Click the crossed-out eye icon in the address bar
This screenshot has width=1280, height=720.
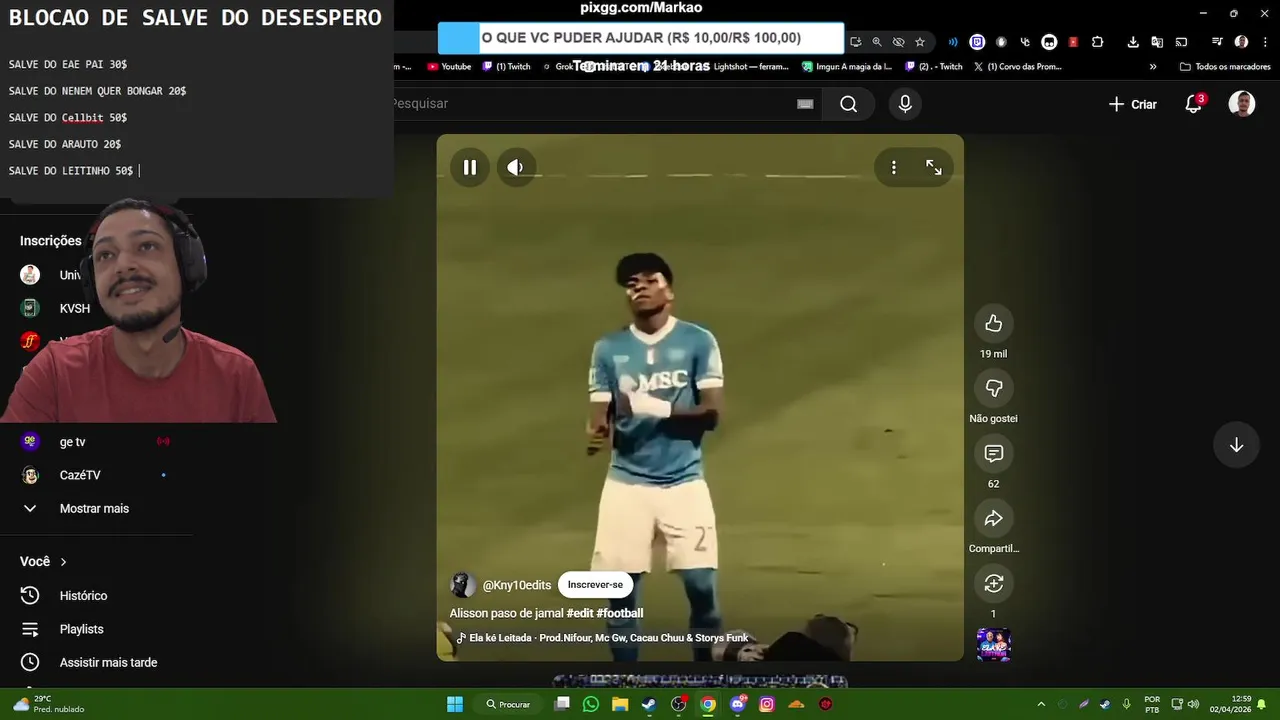(x=898, y=42)
